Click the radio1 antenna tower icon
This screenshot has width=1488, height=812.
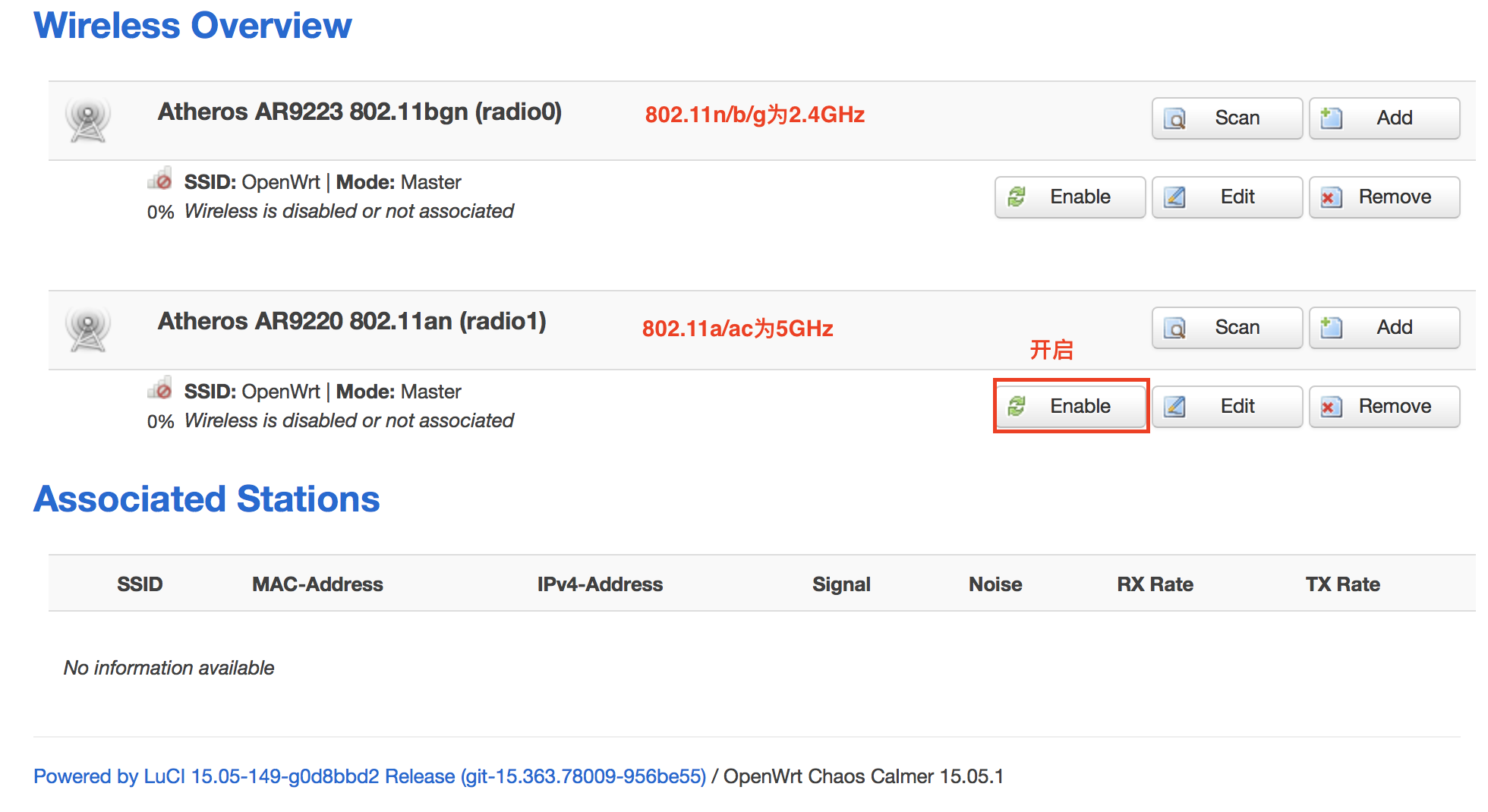(x=88, y=329)
